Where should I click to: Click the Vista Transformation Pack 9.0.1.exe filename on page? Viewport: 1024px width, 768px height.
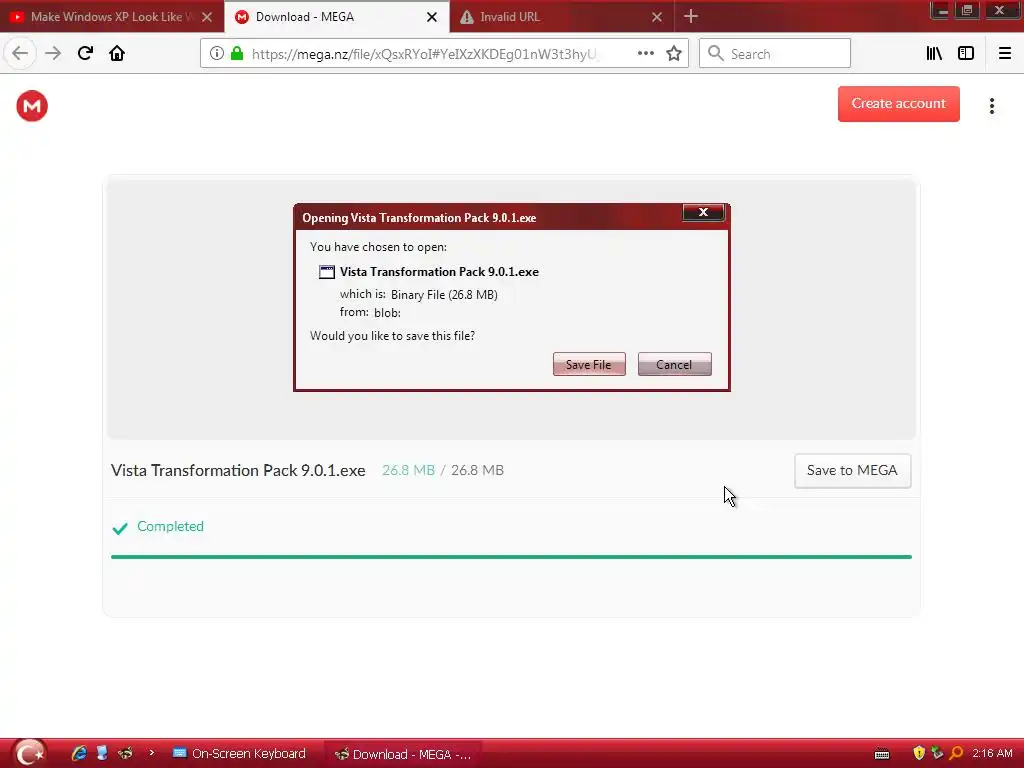(238, 471)
